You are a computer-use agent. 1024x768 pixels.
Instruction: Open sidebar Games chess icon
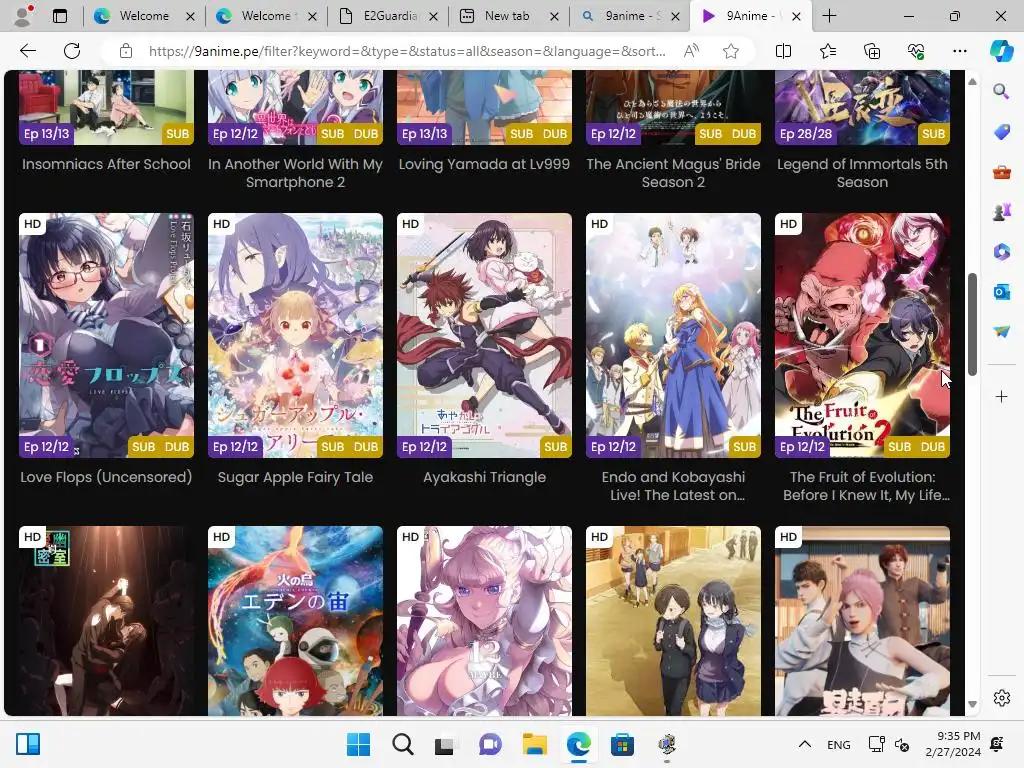(x=1001, y=212)
